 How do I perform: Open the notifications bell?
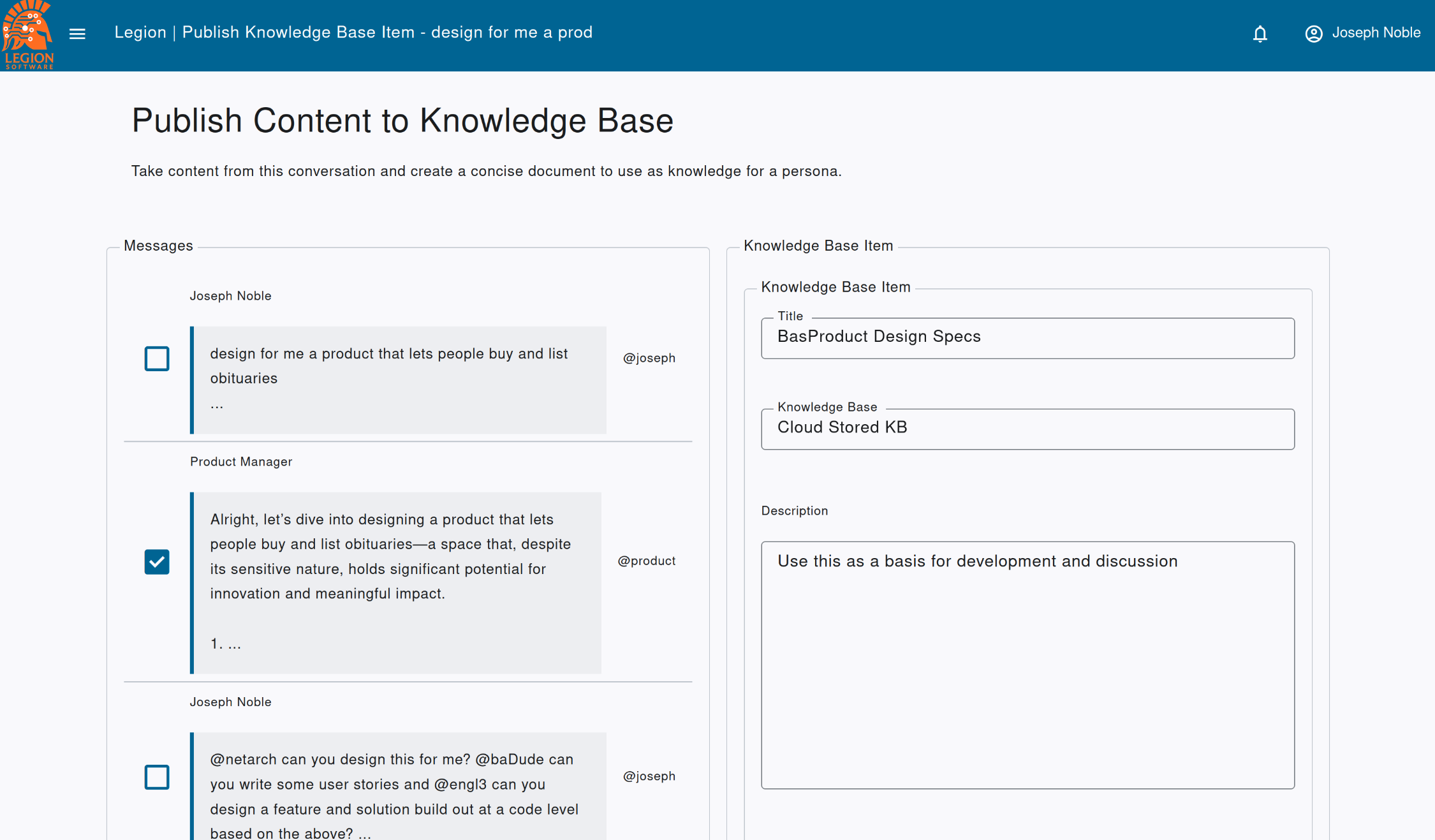pos(1260,34)
